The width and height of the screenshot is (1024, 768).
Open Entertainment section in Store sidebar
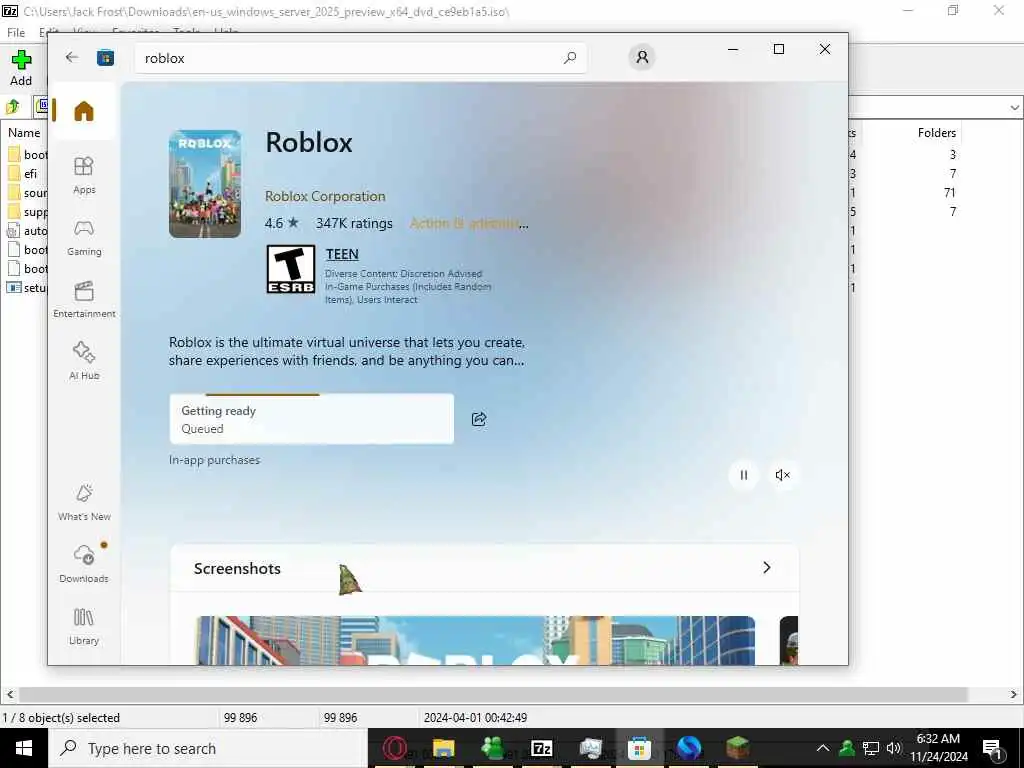(x=84, y=300)
